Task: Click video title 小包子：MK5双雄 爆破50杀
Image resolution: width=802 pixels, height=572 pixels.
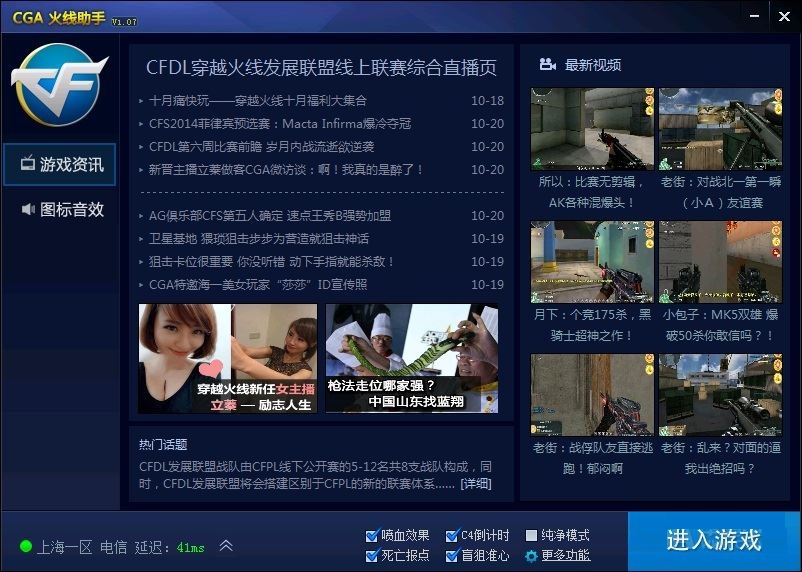Action: [x=721, y=325]
